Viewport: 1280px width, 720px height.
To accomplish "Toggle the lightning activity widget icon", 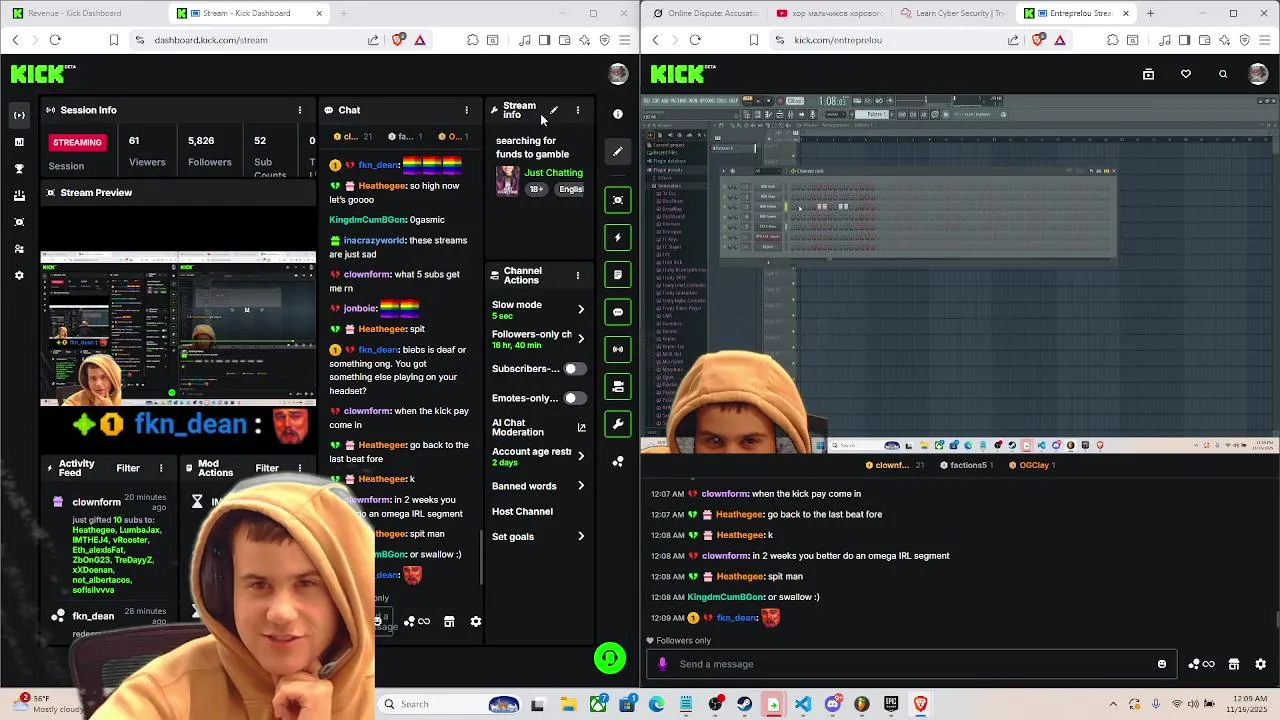I will coord(618,237).
